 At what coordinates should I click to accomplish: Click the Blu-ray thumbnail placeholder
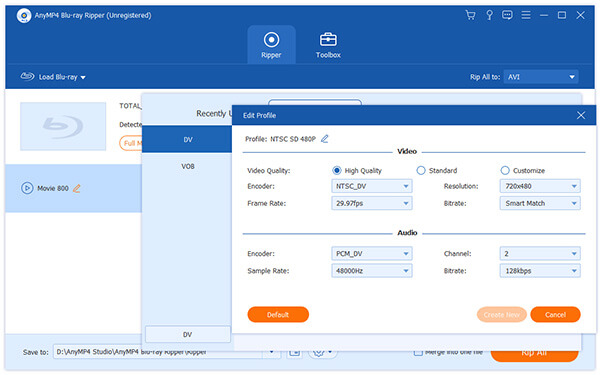(x=63, y=126)
